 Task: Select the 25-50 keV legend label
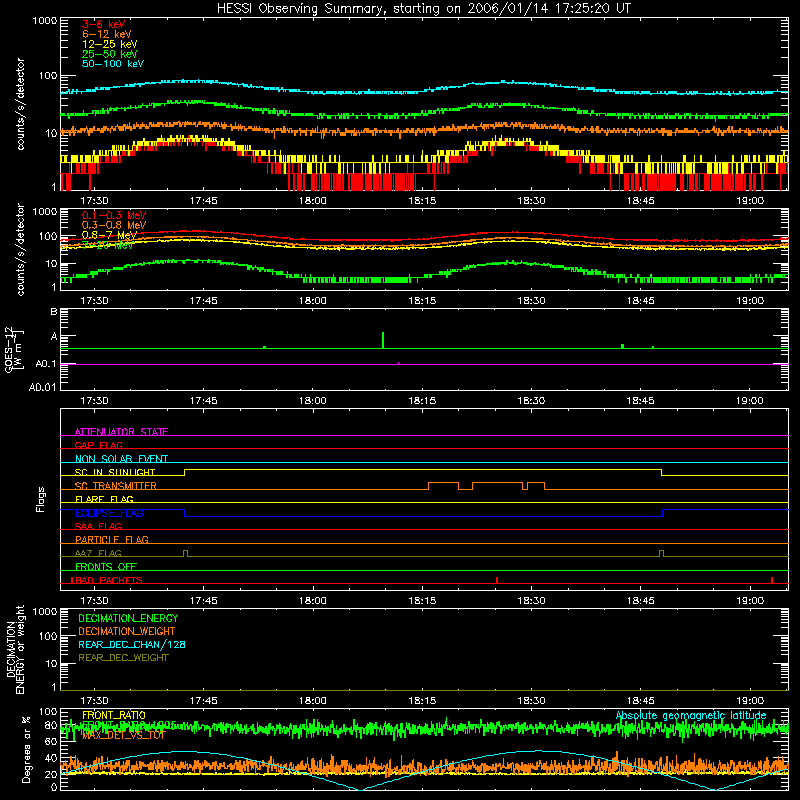[x=110, y=54]
